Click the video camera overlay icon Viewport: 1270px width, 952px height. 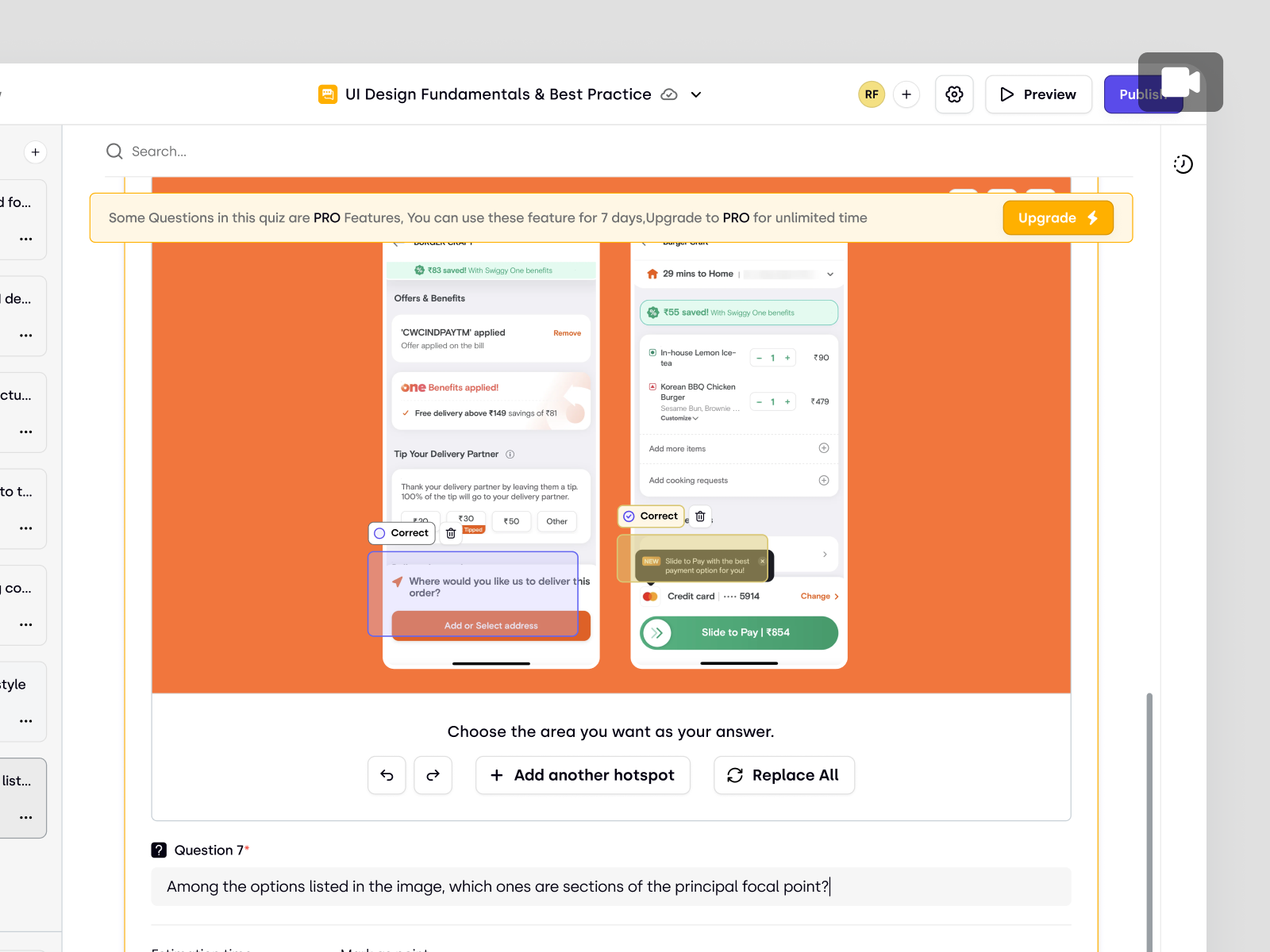1180,82
